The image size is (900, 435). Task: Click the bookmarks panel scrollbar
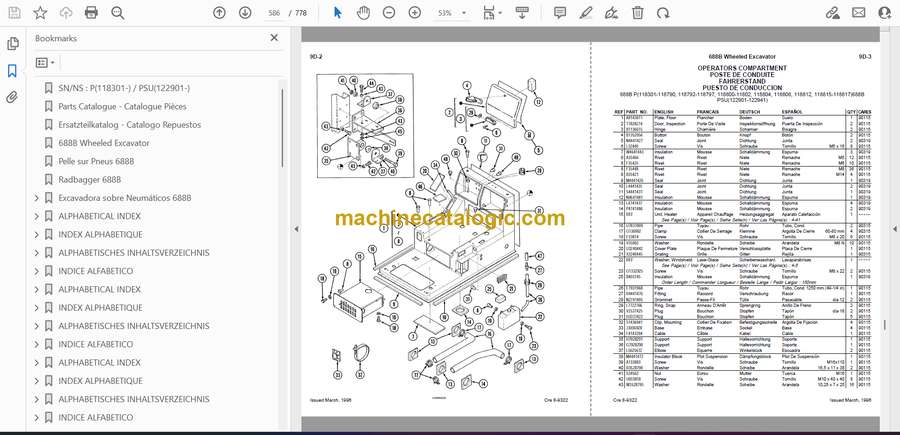point(282,127)
